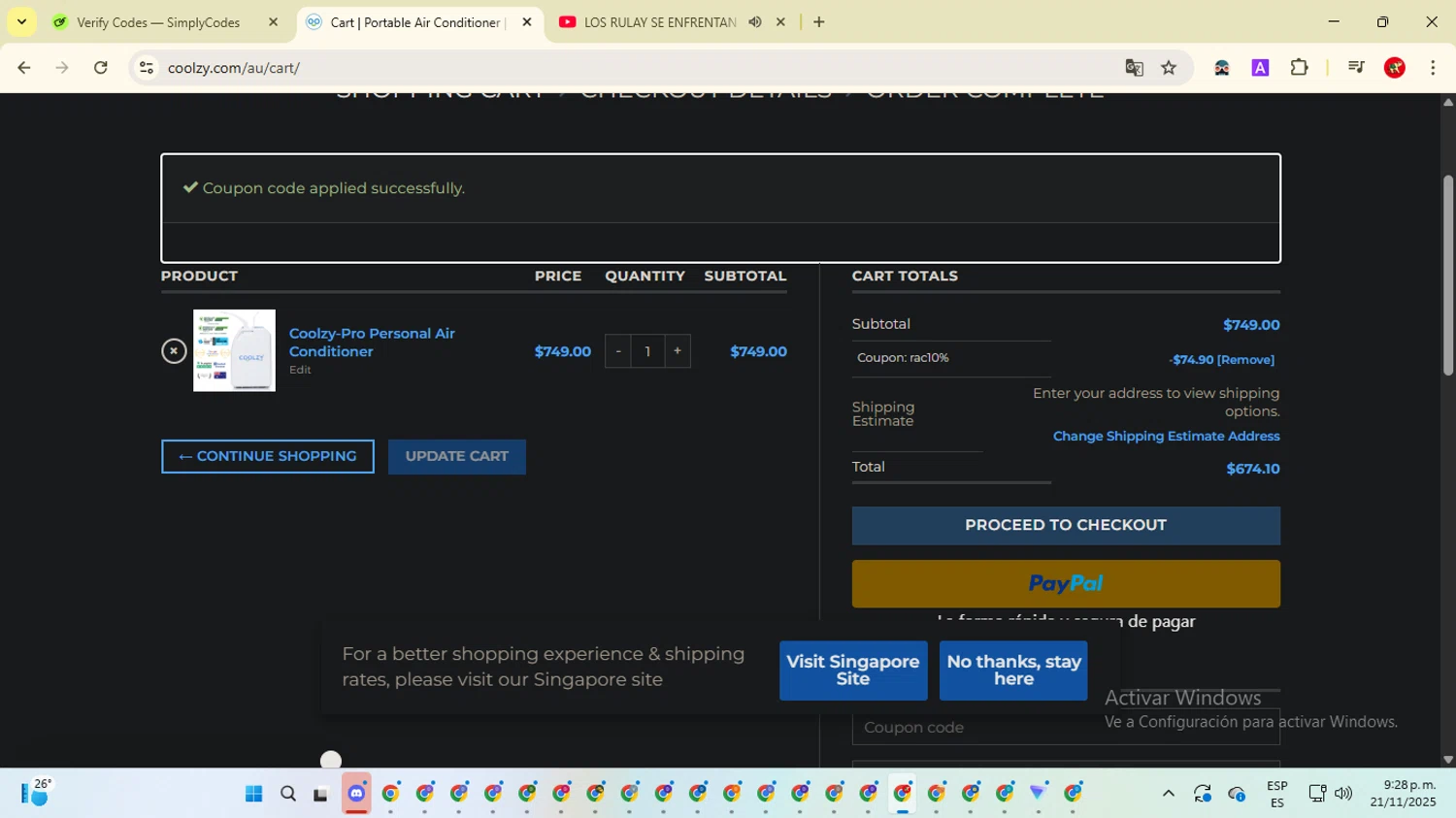Viewport: 1456px width, 818px height.
Task: Click the Continue Shopping button
Action: (x=268, y=456)
